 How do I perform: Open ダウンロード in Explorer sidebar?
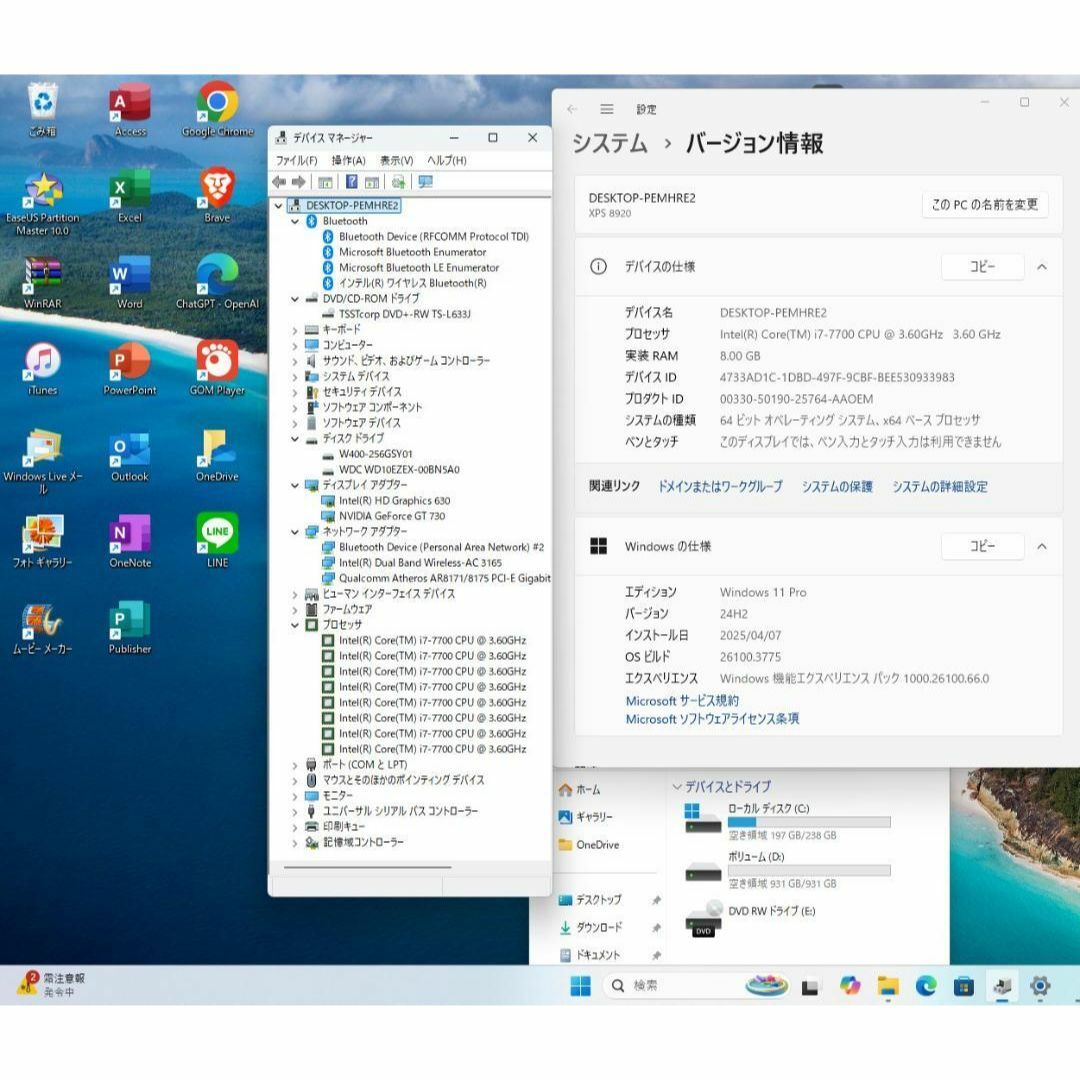coord(599,928)
